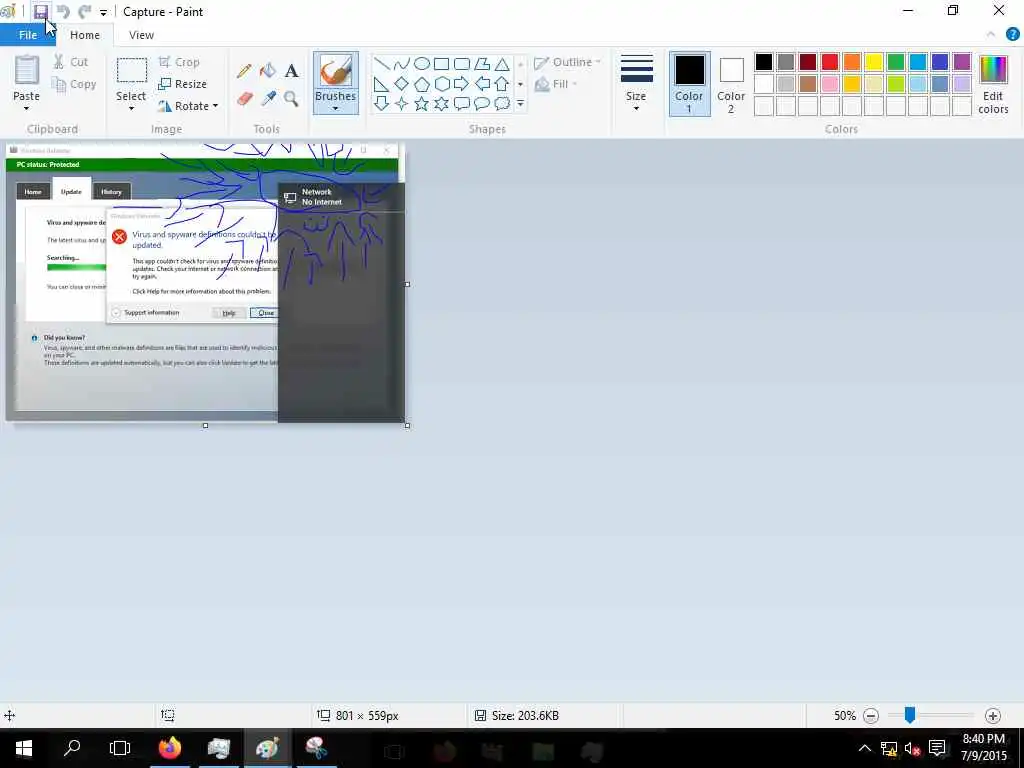Expand the Brushes dropdown arrow
This screenshot has width=1024, height=768.
pos(336,108)
